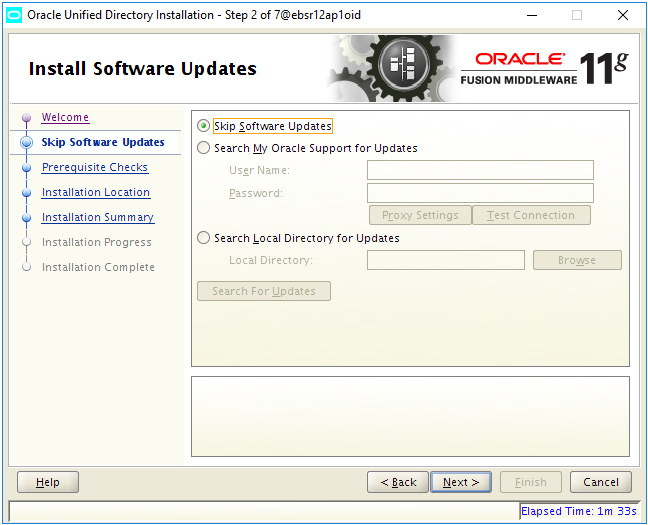Click the Test Connection button

[531, 215]
